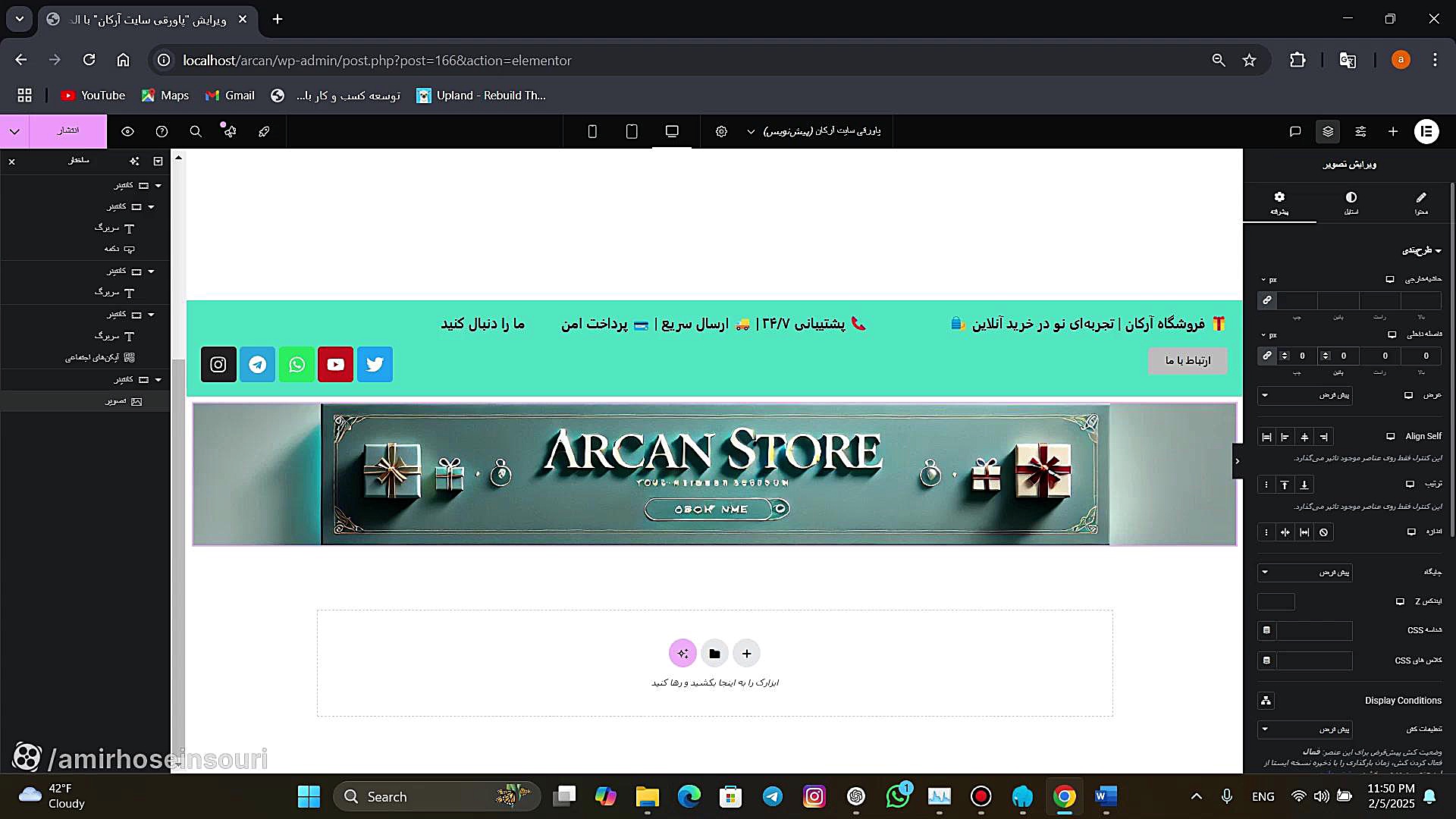Select the Arcan Store banner image

[x=714, y=474]
